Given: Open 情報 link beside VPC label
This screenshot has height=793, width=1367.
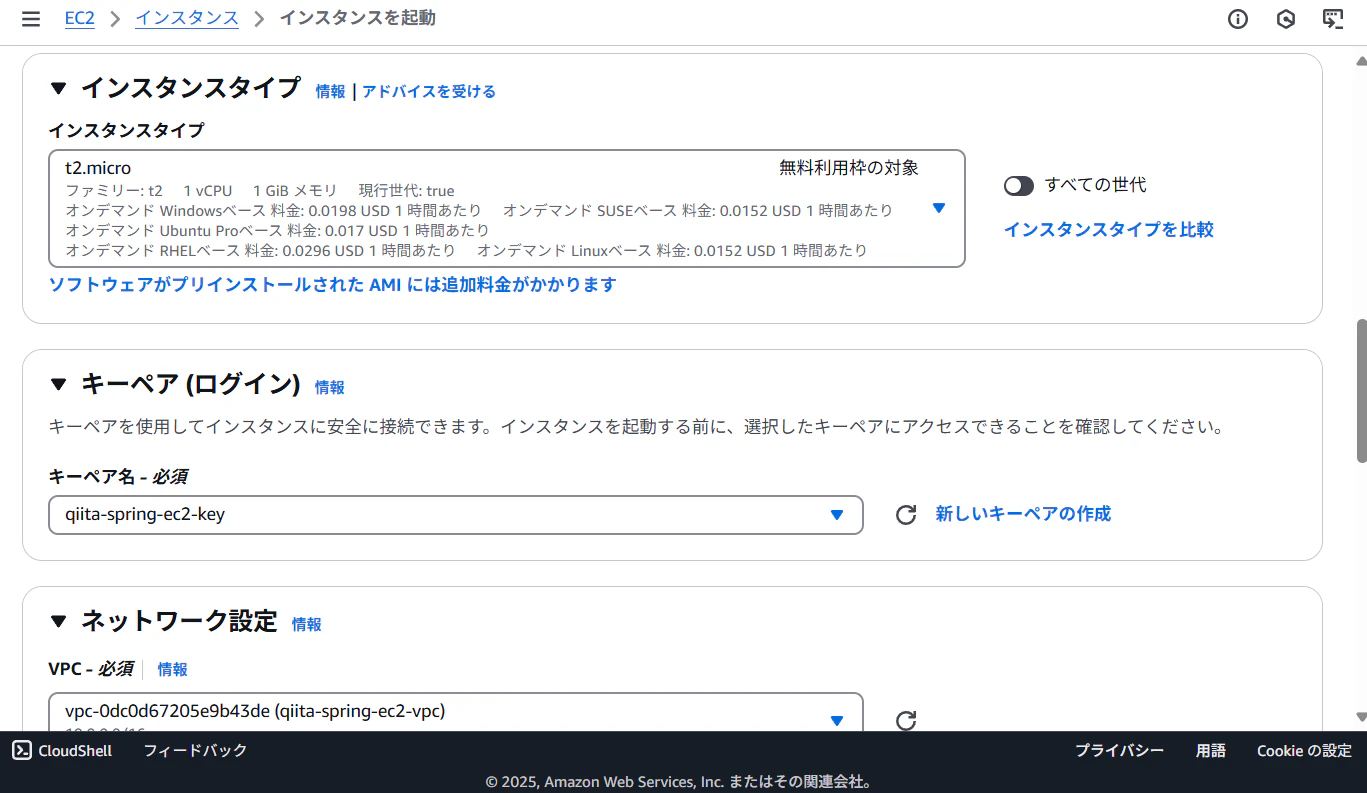Looking at the screenshot, I should [x=173, y=669].
